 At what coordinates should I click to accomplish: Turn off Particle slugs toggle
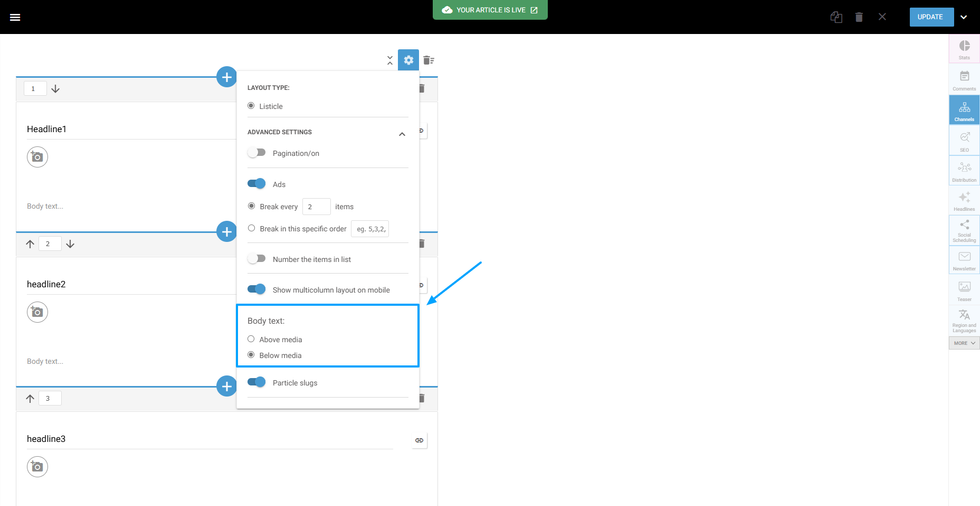coord(257,382)
